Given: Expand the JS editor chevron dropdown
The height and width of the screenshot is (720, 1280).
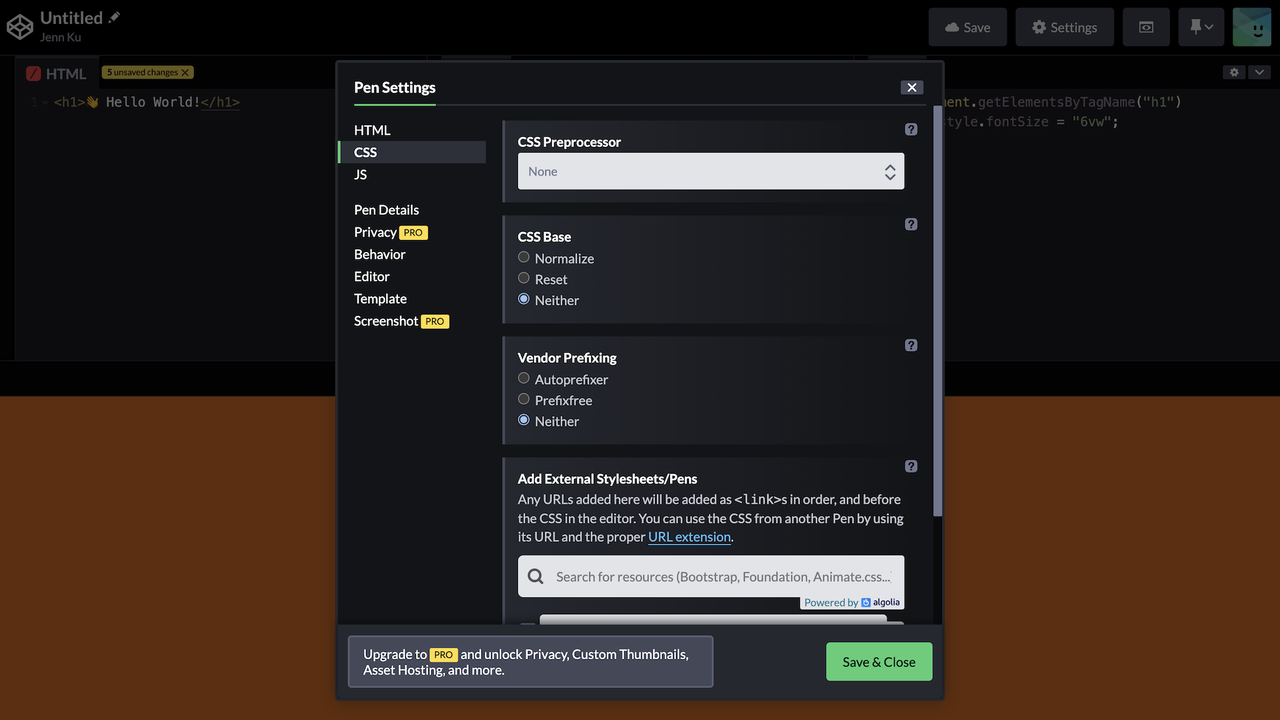Looking at the screenshot, I should point(1259,73).
